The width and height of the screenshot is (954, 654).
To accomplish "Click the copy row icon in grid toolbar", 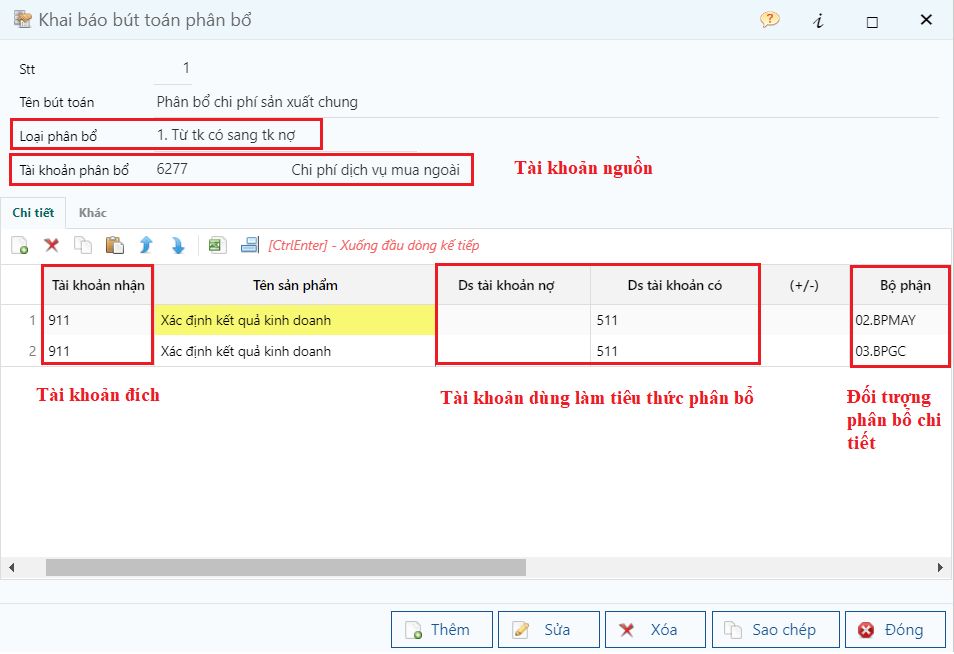I will click(x=83, y=245).
